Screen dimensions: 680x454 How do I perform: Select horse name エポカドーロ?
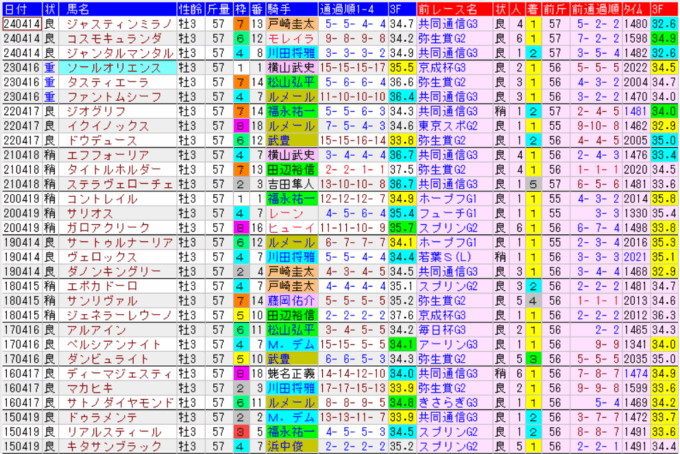(102, 286)
